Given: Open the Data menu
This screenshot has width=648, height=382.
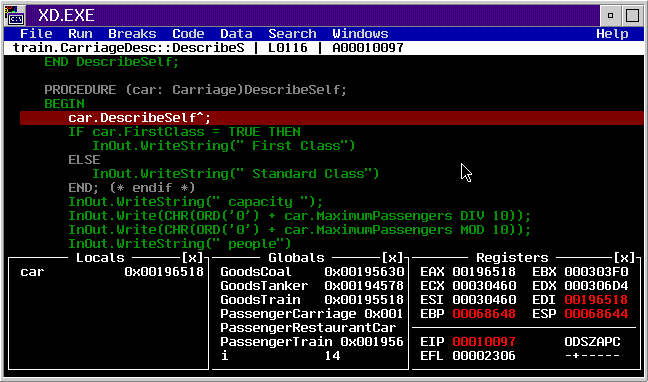Looking at the screenshot, I should pos(236,34).
